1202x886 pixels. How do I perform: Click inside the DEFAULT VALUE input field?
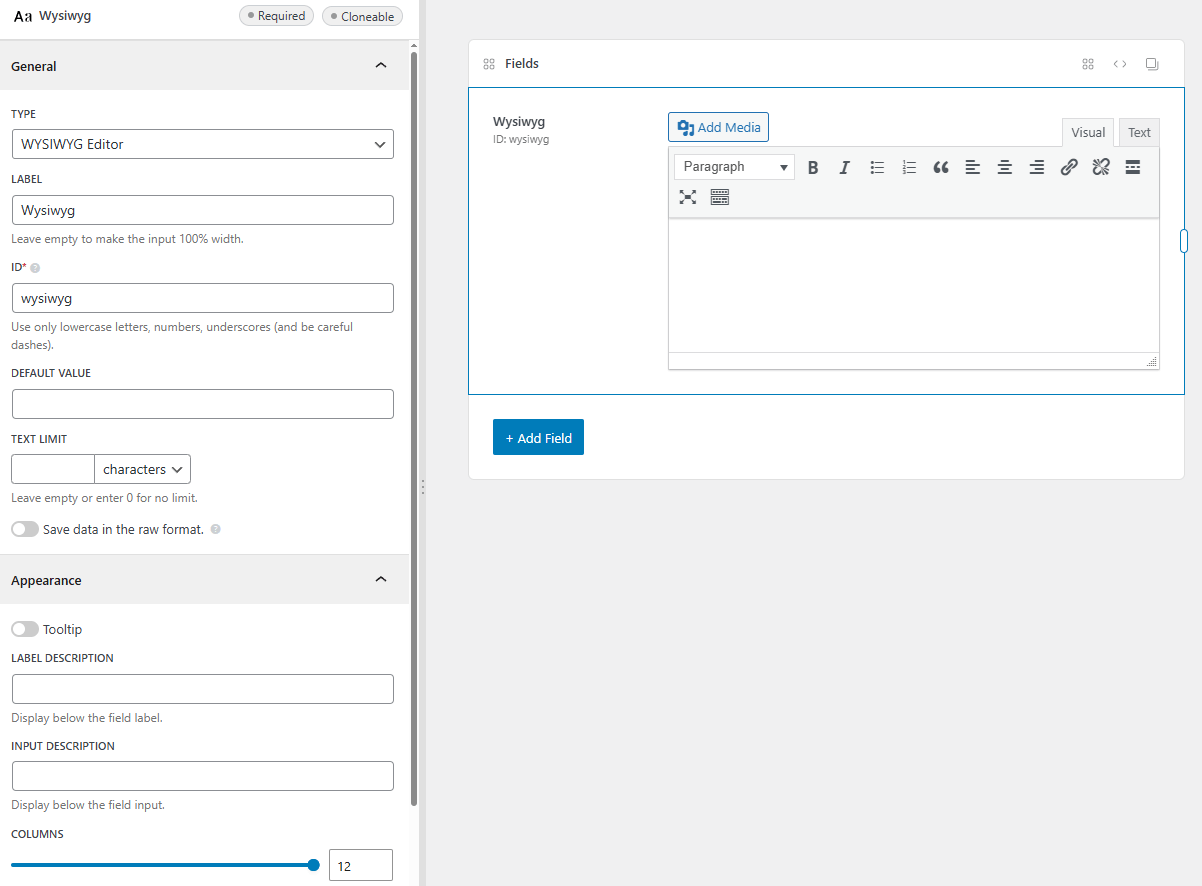point(202,403)
